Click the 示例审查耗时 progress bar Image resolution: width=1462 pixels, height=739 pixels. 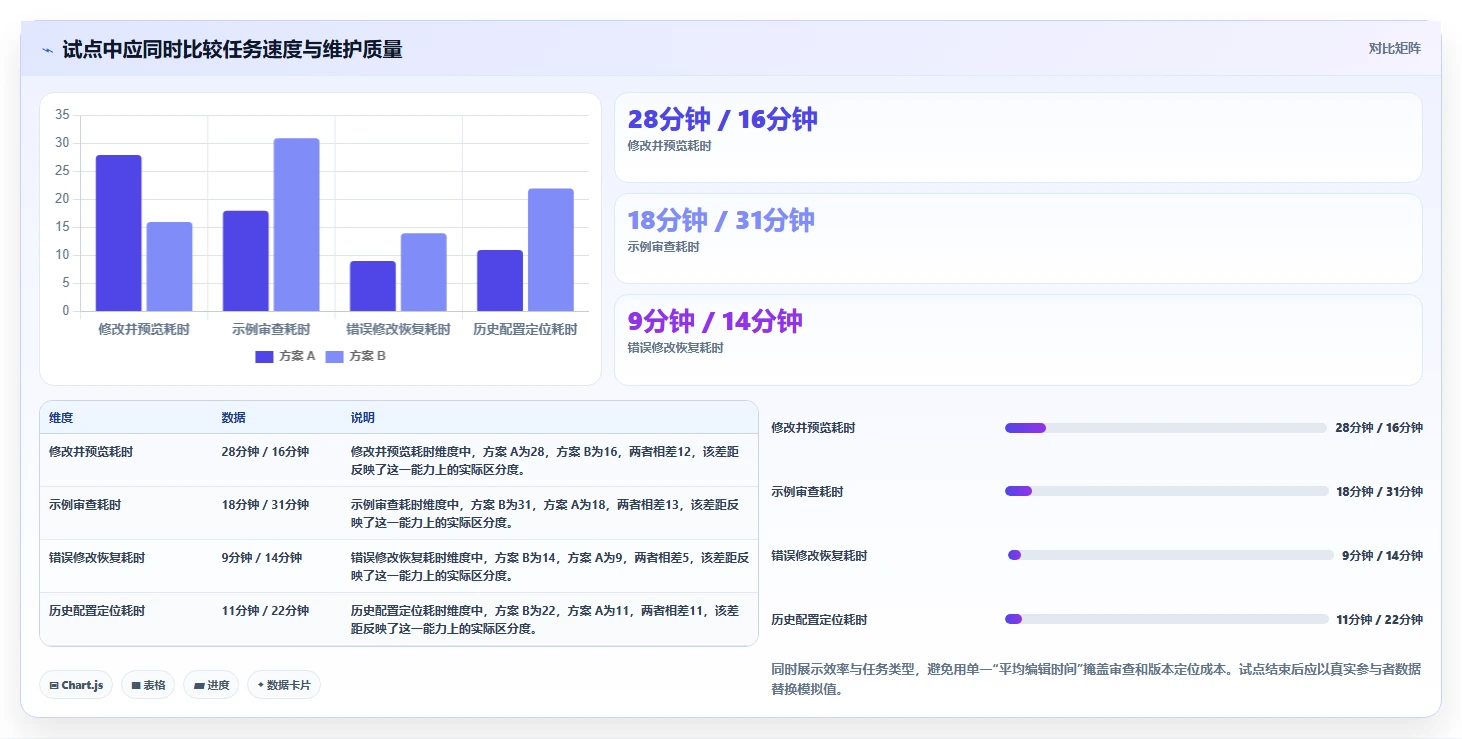coord(1167,491)
